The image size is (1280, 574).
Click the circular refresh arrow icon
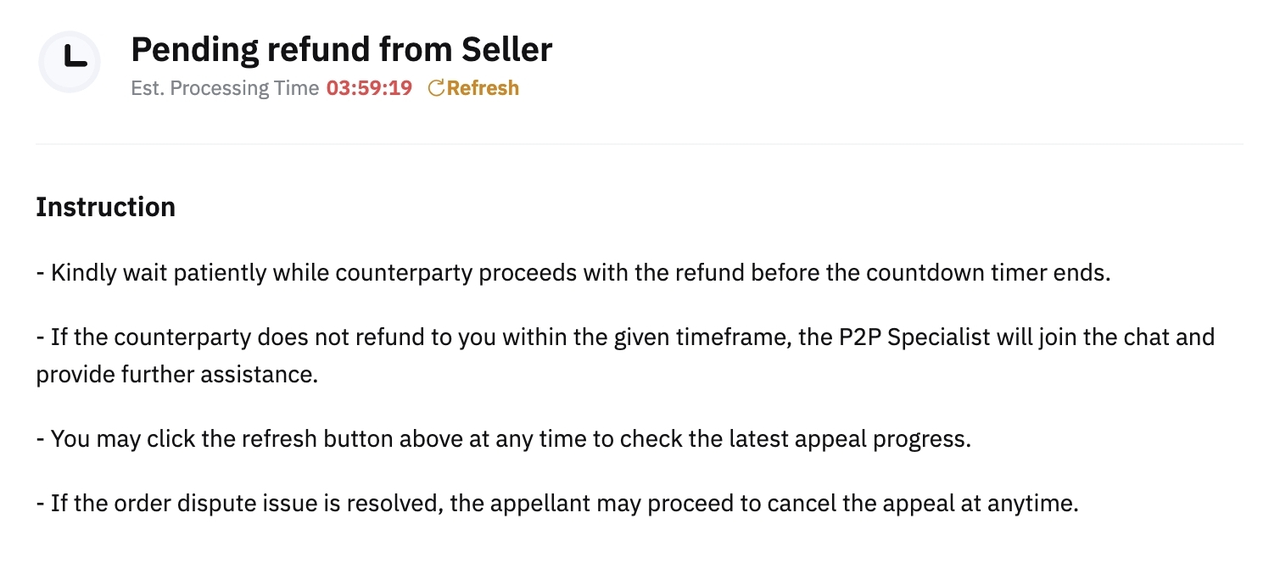click(x=435, y=88)
